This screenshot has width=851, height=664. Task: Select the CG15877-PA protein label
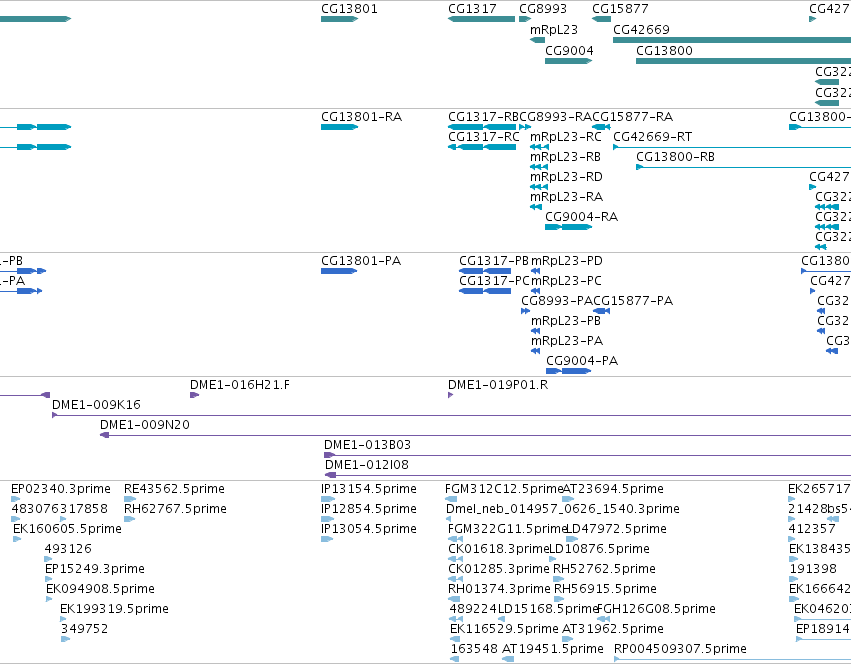[633, 301]
